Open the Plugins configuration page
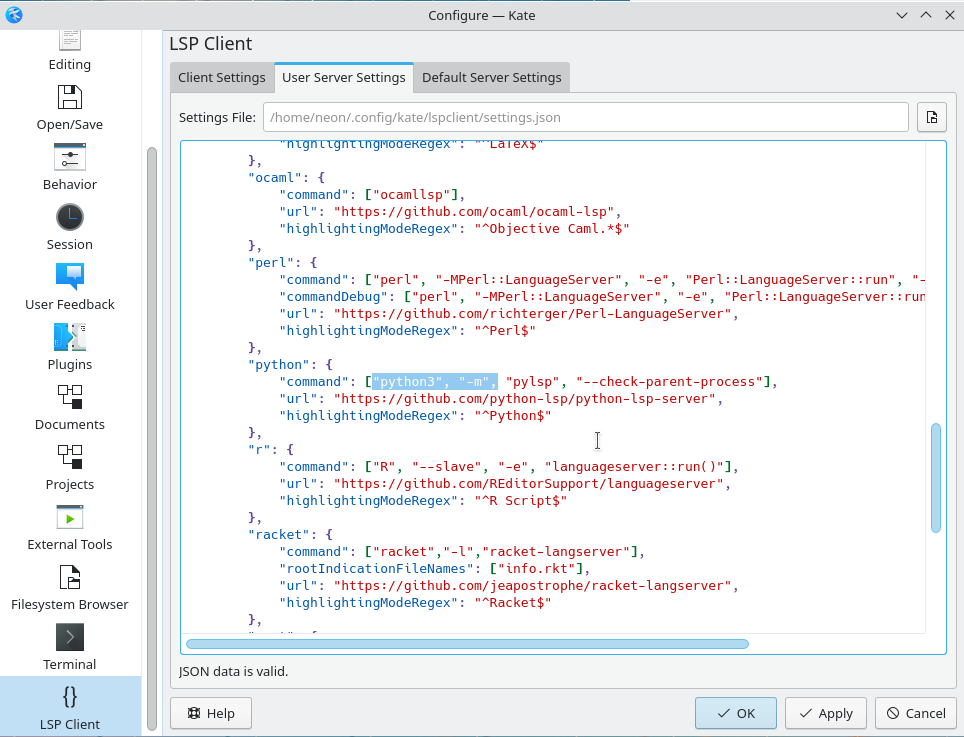964x737 pixels. click(x=69, y=348)
